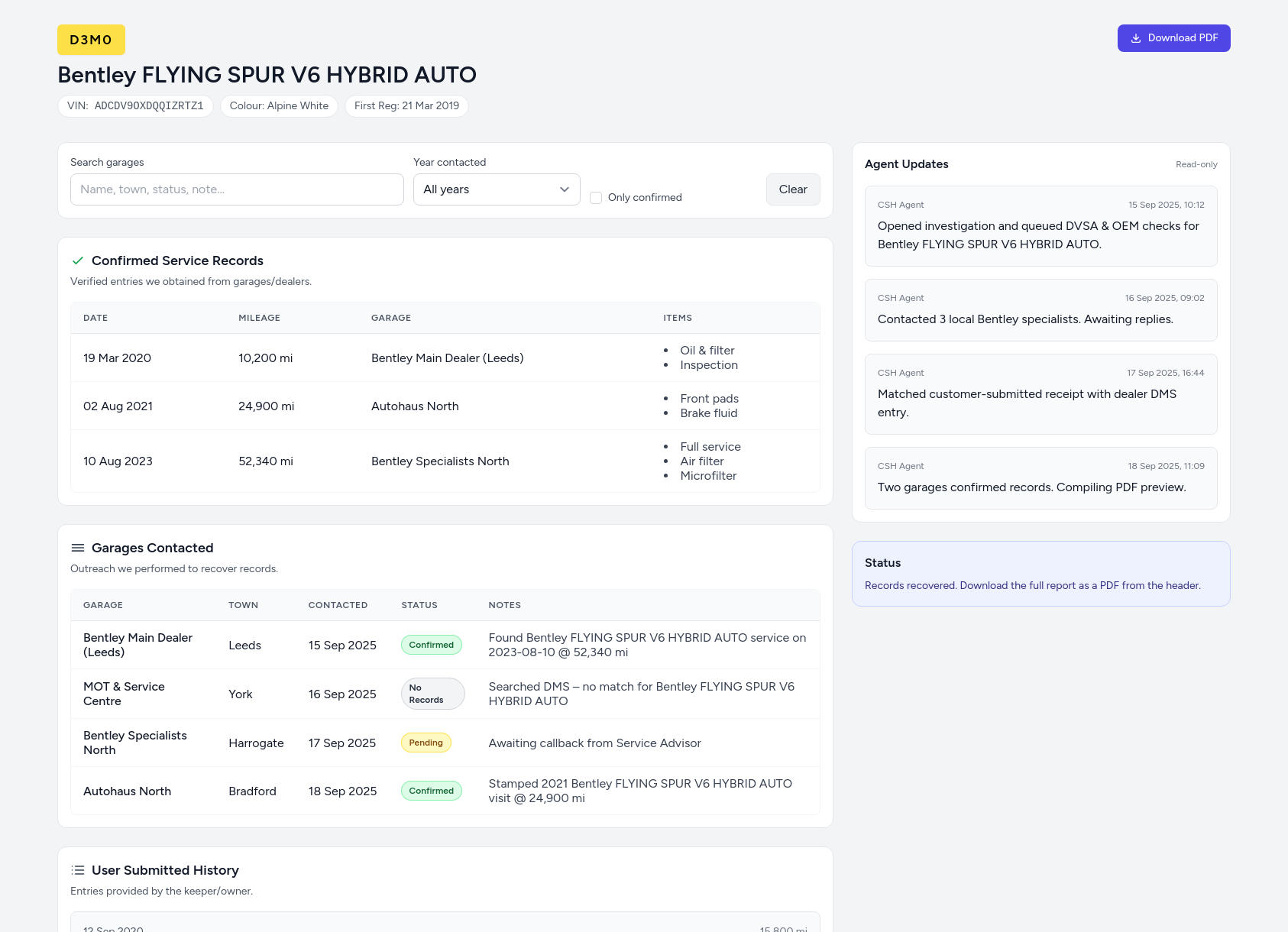Click the Pending badge for Bentley Specialists North
The image size is (1288, 932).
coord(426,742)
